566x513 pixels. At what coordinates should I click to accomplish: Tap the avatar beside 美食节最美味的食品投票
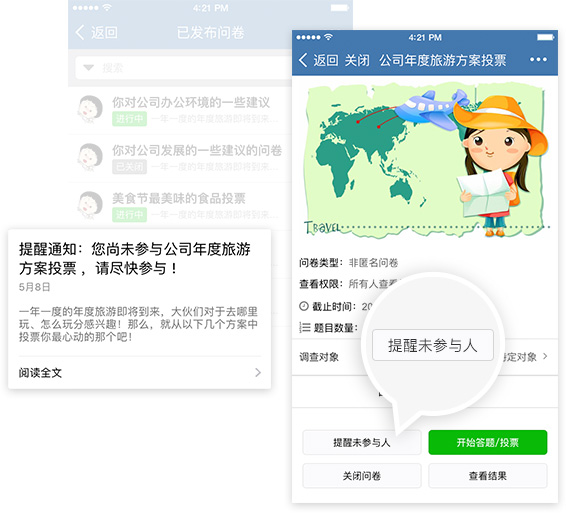90,205
